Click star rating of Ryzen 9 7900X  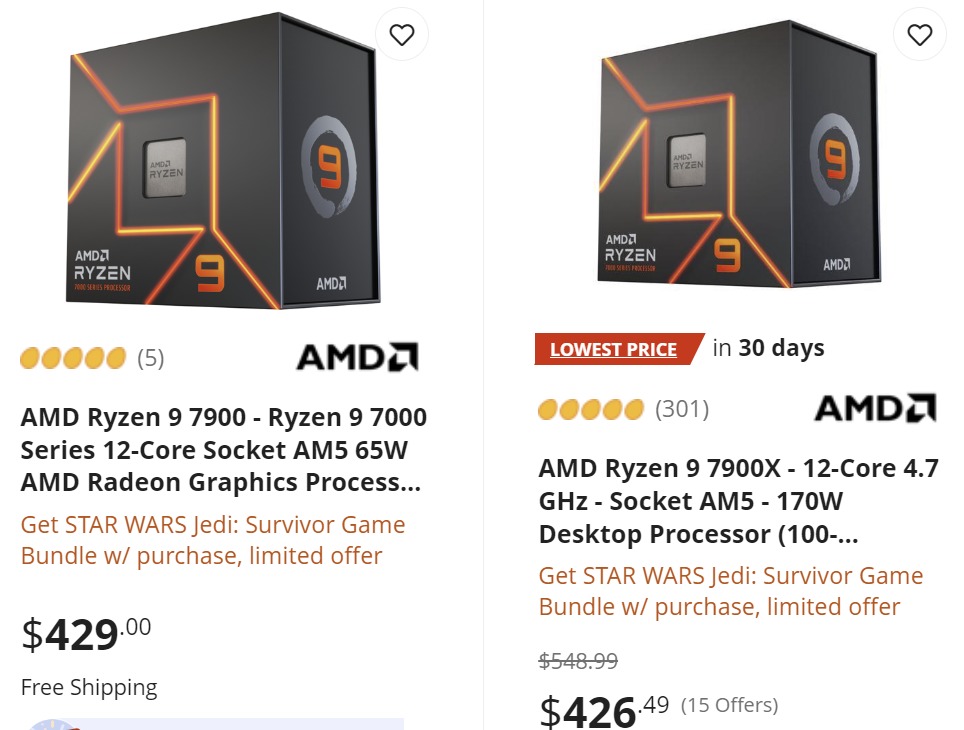pos(591,409)
